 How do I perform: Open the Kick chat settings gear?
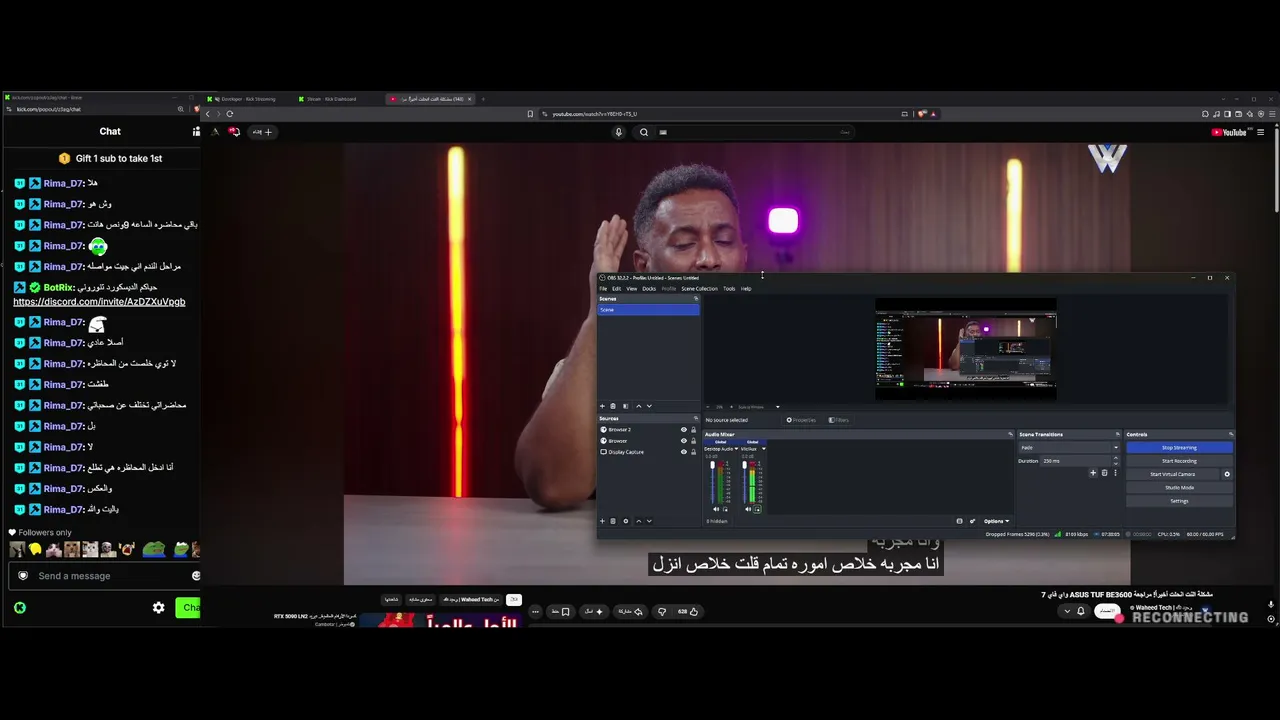point(158,607)
